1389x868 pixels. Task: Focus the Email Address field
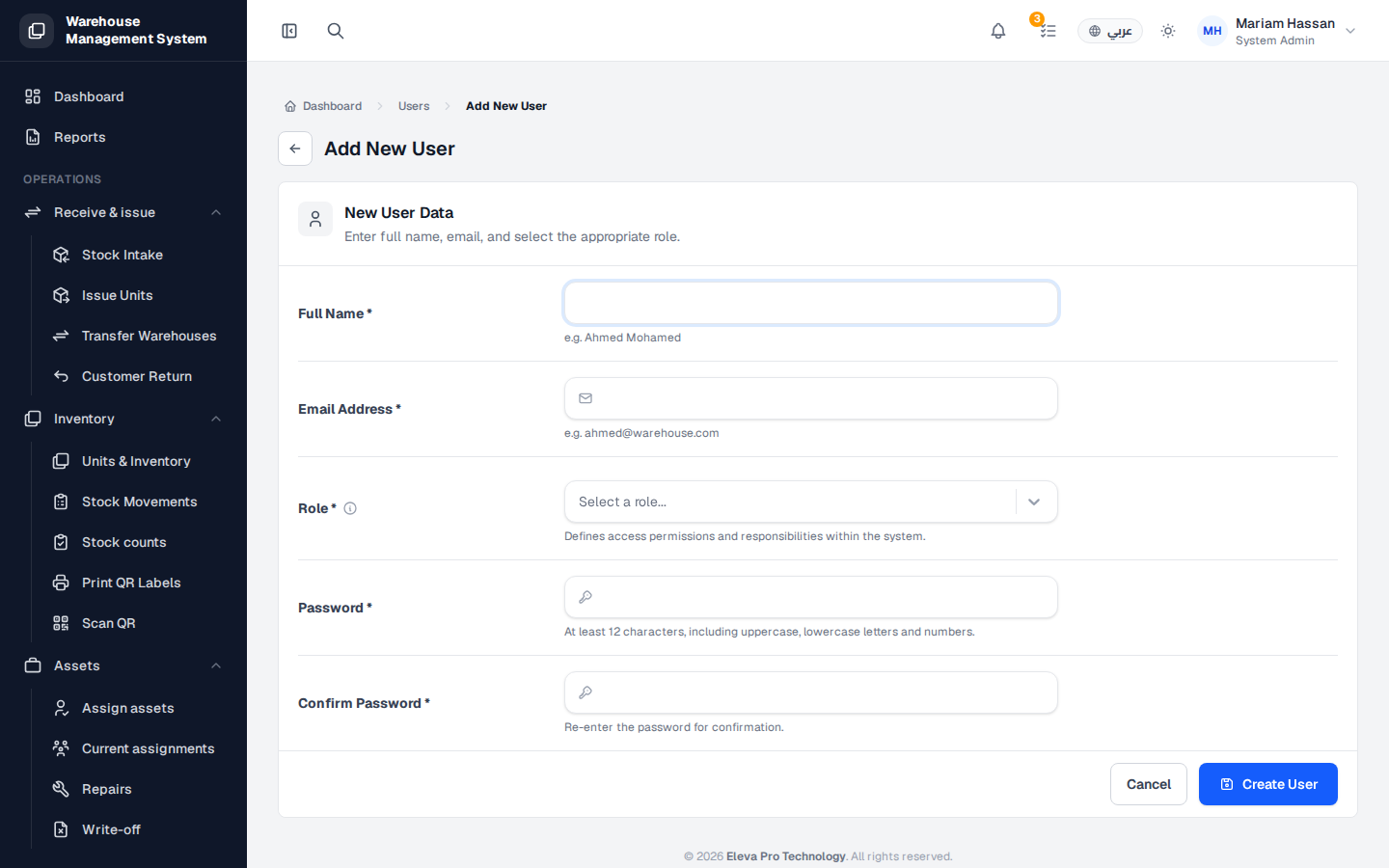(811, 398)
